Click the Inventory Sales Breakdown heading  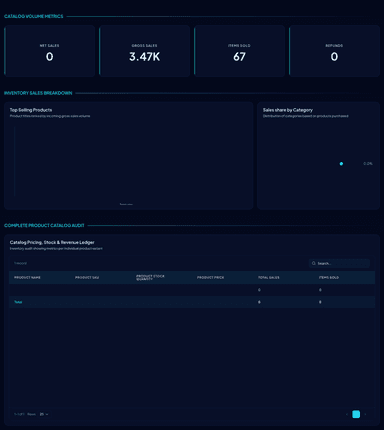(x=38, y=93)
